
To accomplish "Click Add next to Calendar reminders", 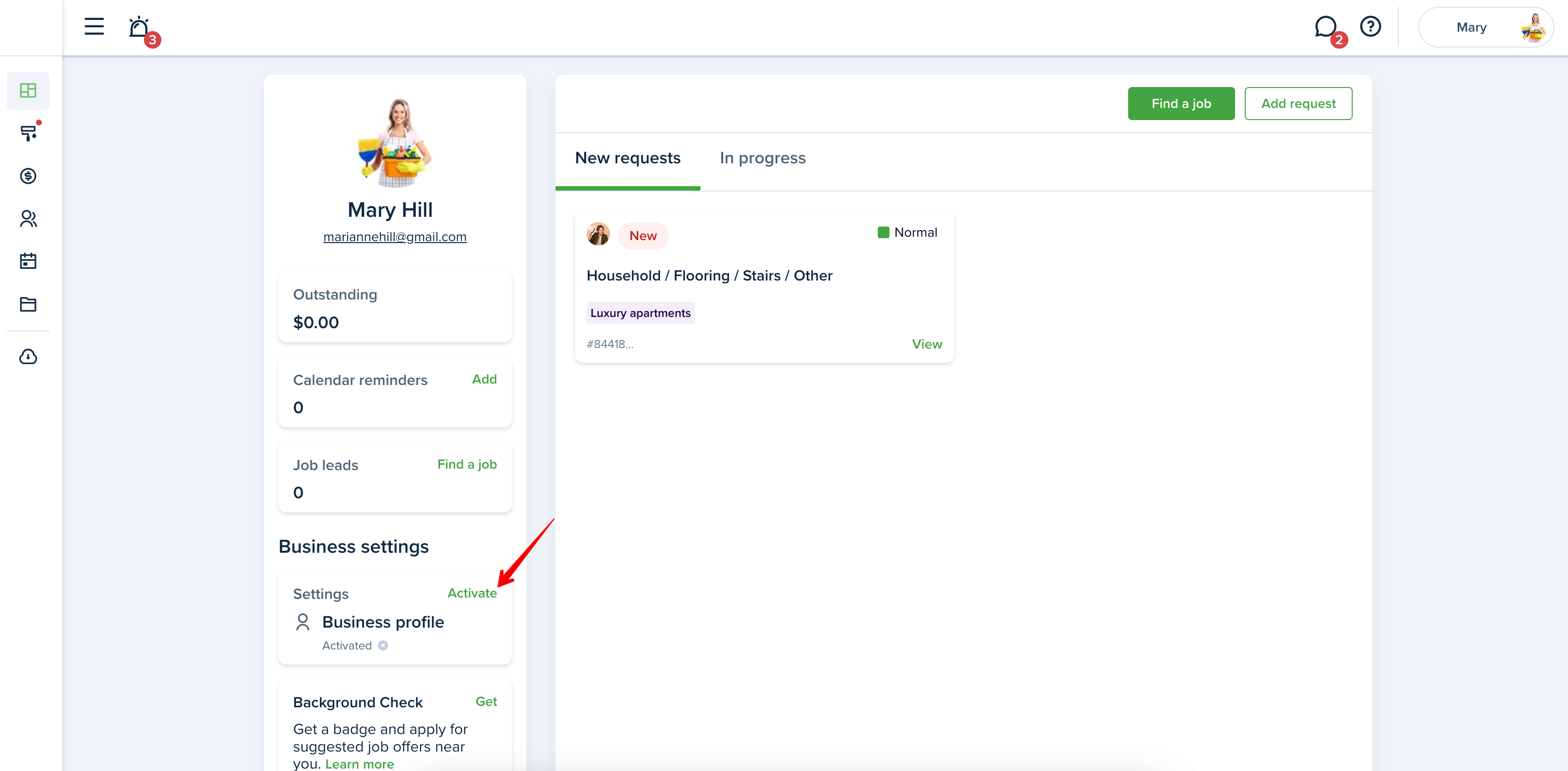I will [x=485, y=379].
